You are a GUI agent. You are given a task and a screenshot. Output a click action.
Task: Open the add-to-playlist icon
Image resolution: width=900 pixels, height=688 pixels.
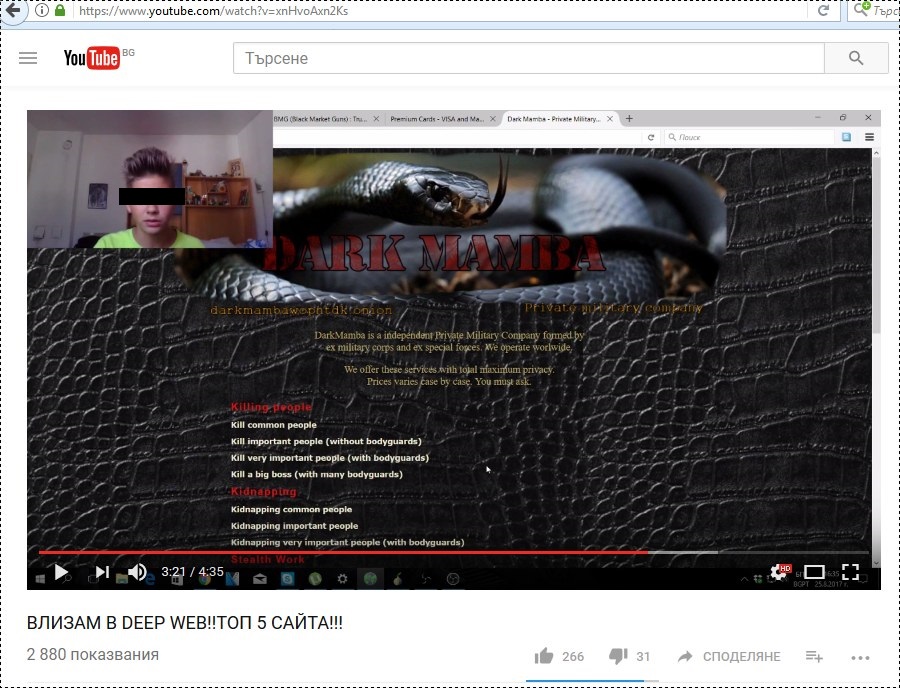814,656
